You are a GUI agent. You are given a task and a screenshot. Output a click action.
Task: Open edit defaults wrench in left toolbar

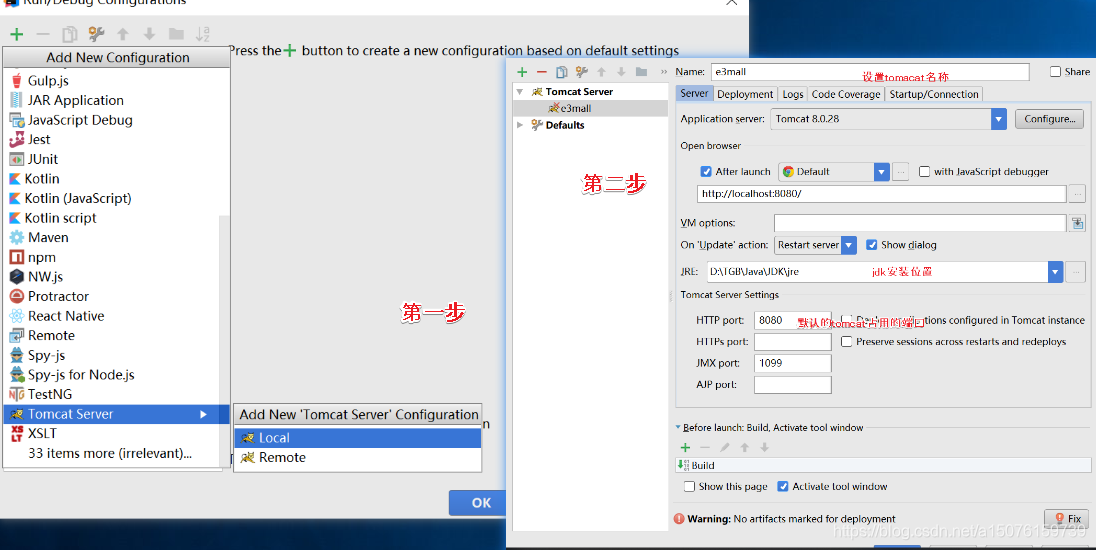click(x=96, y=34)
